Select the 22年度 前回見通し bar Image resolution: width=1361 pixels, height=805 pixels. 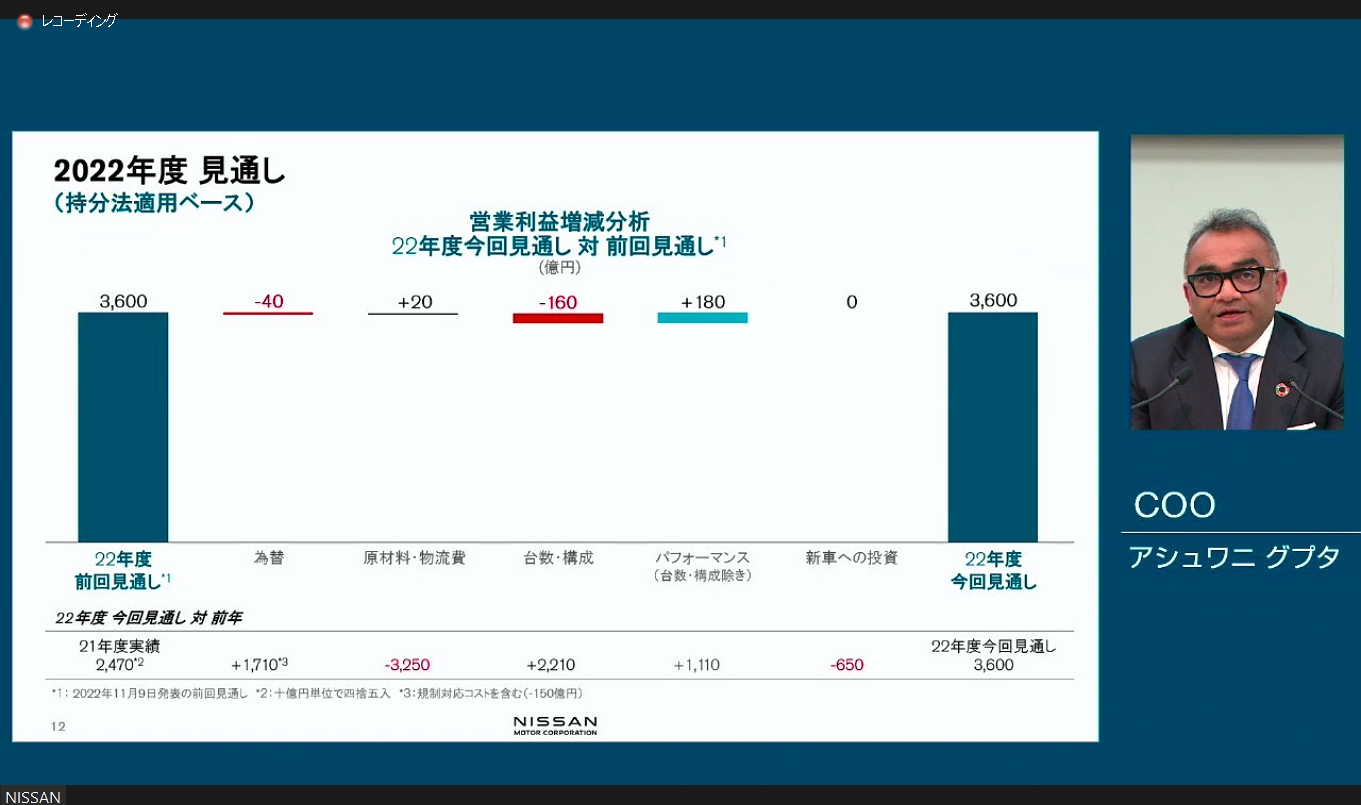click(122, 425)
